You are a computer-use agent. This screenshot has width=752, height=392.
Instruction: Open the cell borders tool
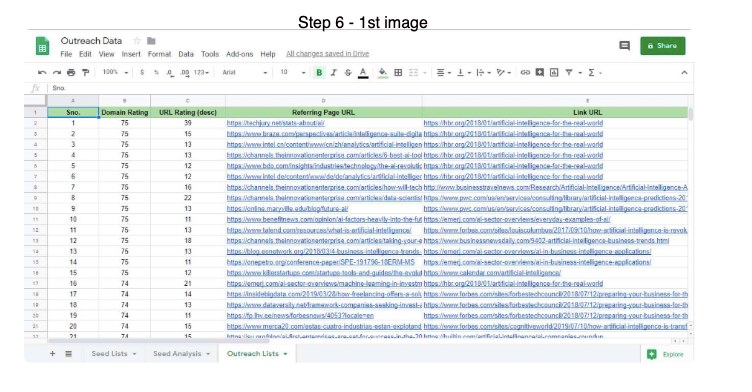point(398,72)
